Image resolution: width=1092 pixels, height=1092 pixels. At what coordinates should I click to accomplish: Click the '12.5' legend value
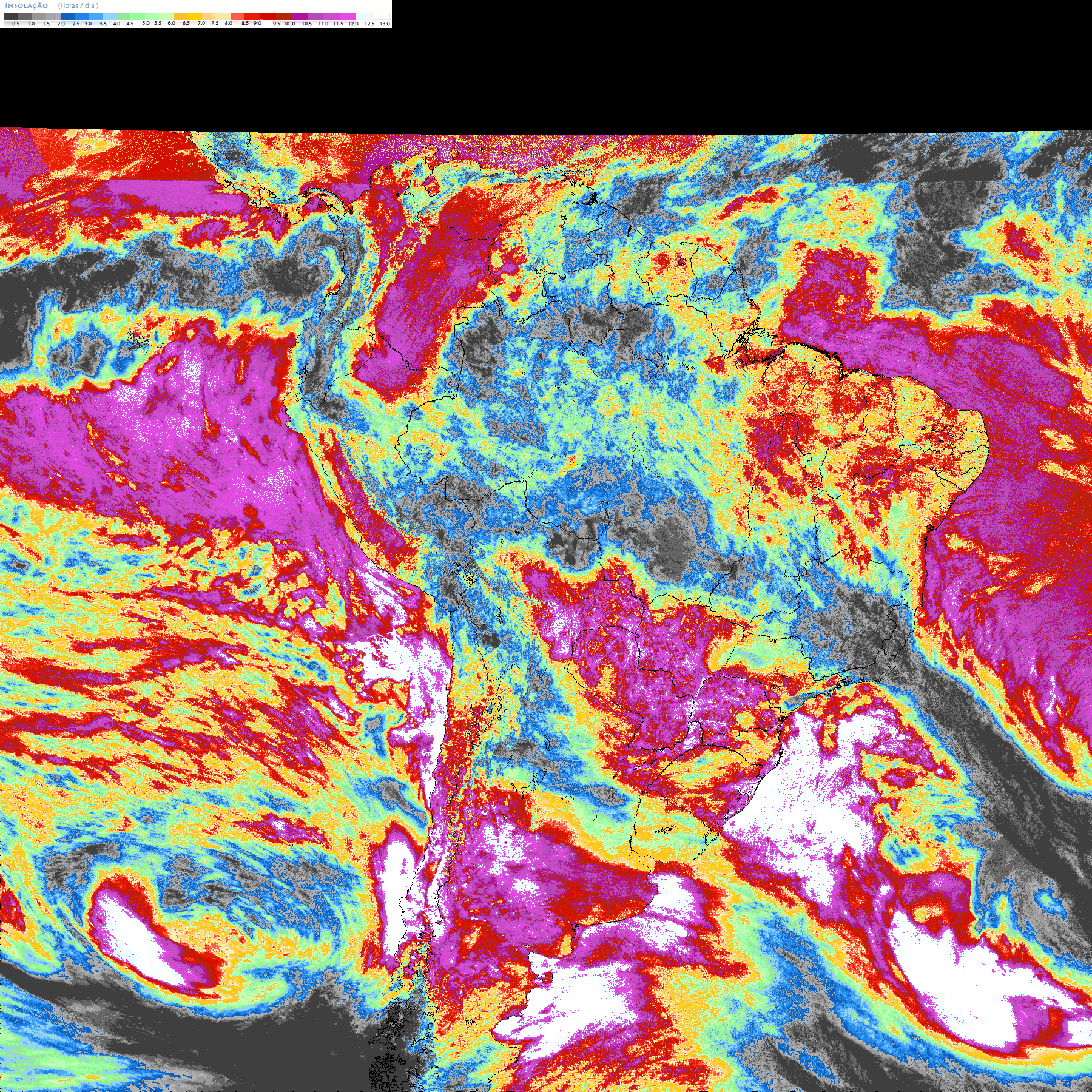click(x=369, y=24)
